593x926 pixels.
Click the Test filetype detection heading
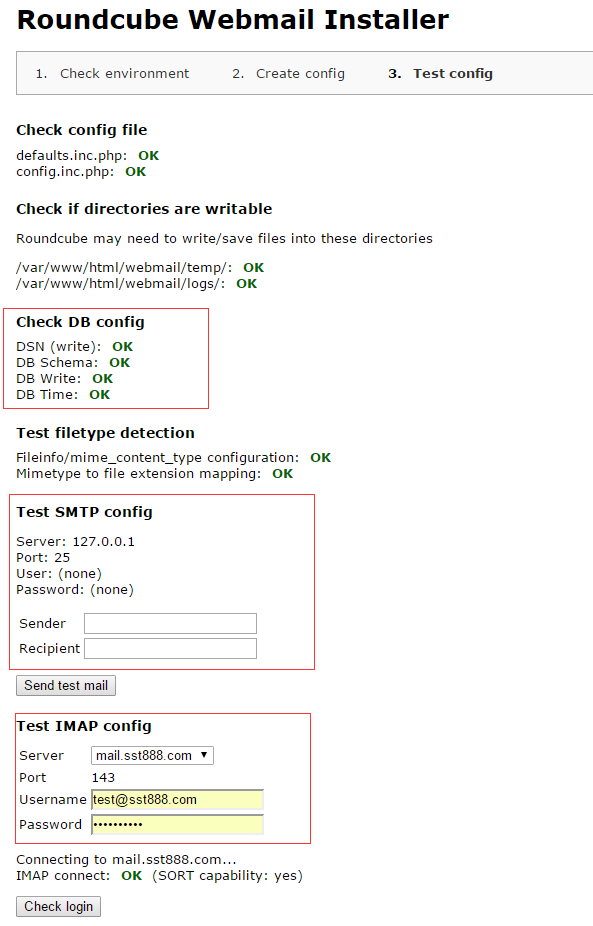tap(105, 433)
